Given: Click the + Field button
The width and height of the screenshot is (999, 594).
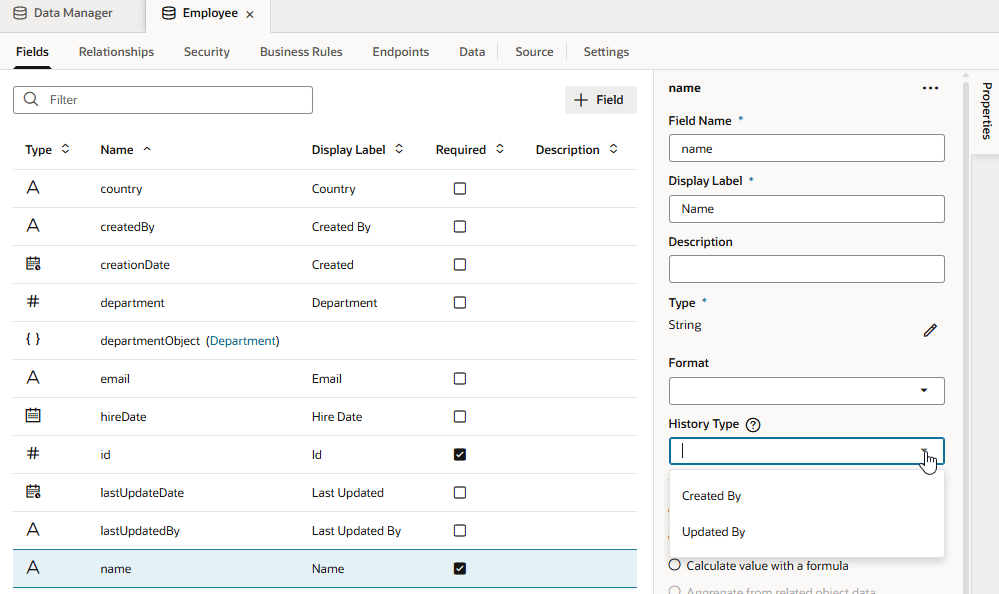Looking at the screenshot, I should pyautogui.click(x=600, y=100).
